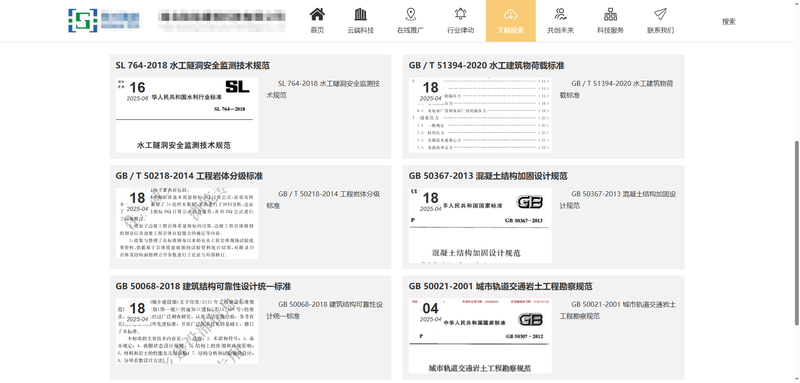Click the 城市轨道交通岩土工程勘察规范 cover thumbnail
Screen dimensions: 800x383
tap(480, 336)
